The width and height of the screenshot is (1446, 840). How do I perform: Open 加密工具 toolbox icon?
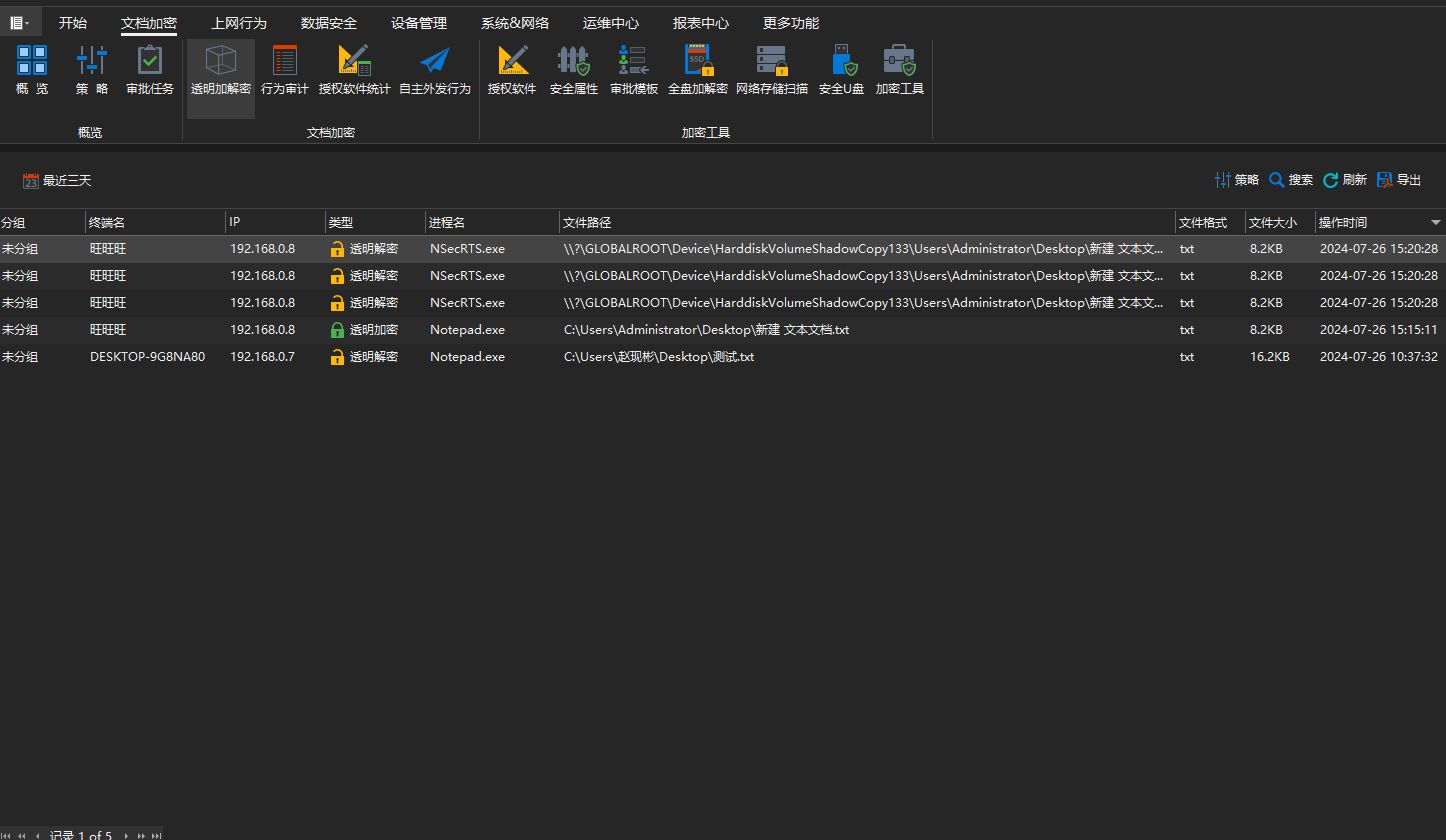point(900,69)
